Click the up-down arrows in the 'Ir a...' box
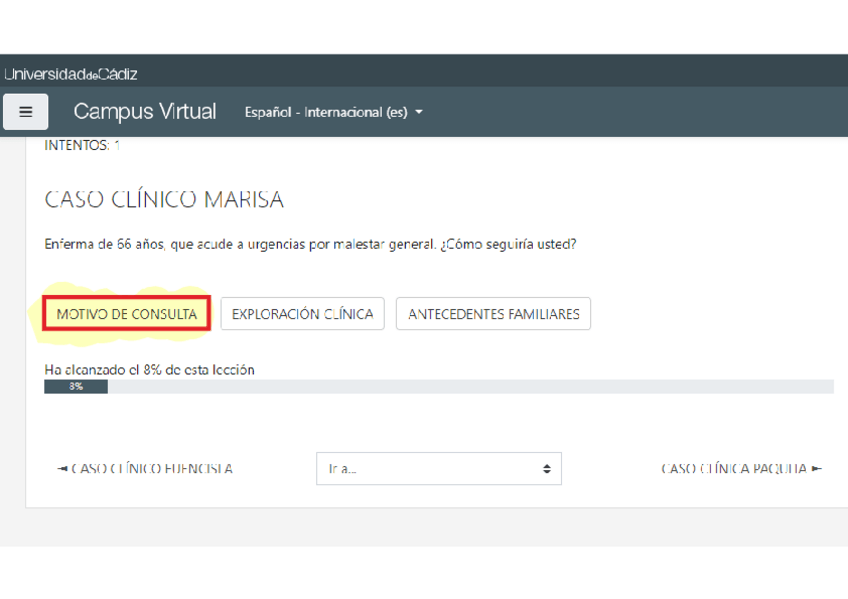The image size is (848, 599). point(546,468)
